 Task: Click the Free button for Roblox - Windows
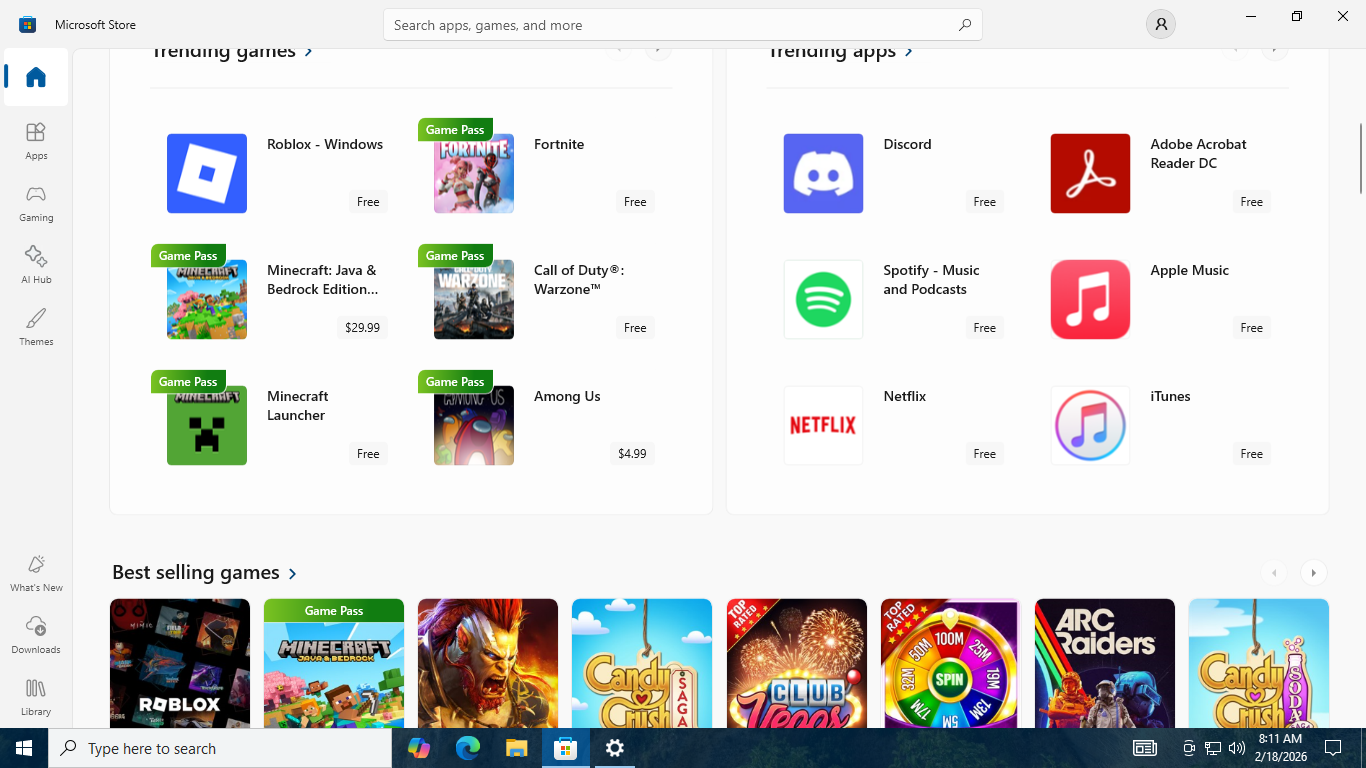point(368,201)
